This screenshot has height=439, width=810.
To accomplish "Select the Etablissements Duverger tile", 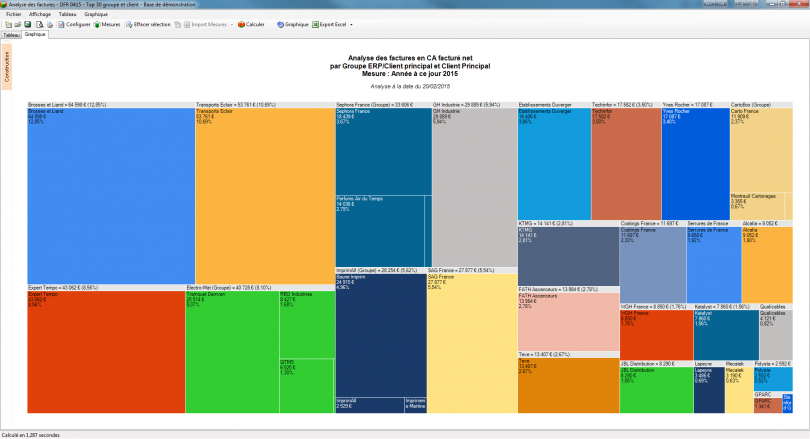I will (554, 164).
